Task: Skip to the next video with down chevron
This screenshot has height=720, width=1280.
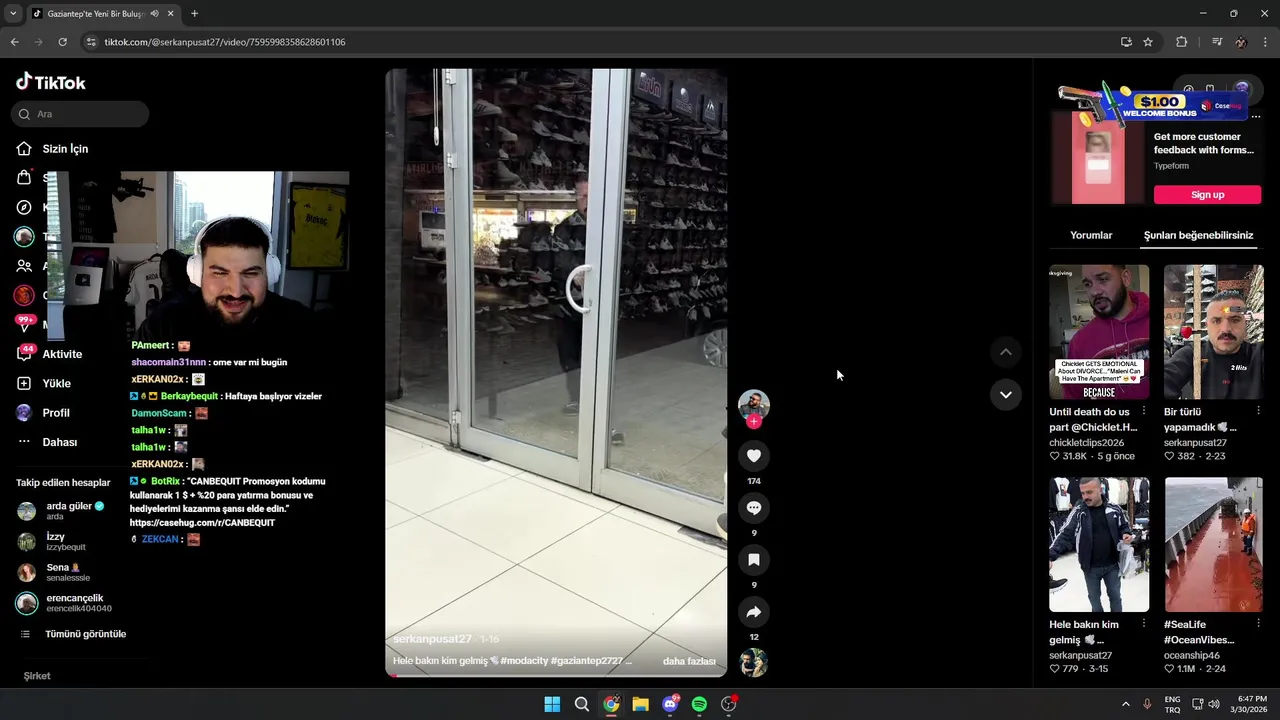Action: click(x=1006, y=394)
